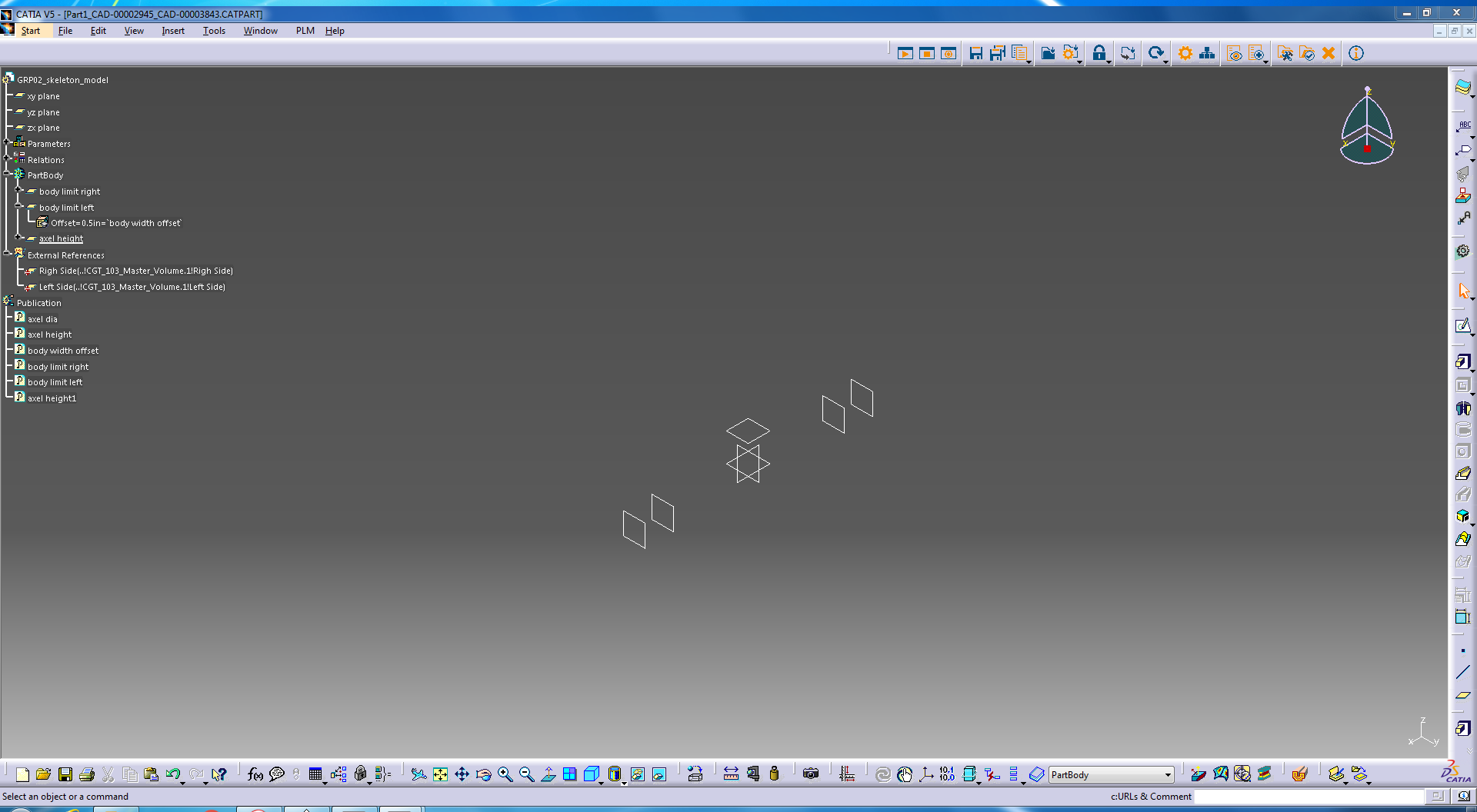
Task: Click the Fit All In view icon
Action: coord(440,774)
